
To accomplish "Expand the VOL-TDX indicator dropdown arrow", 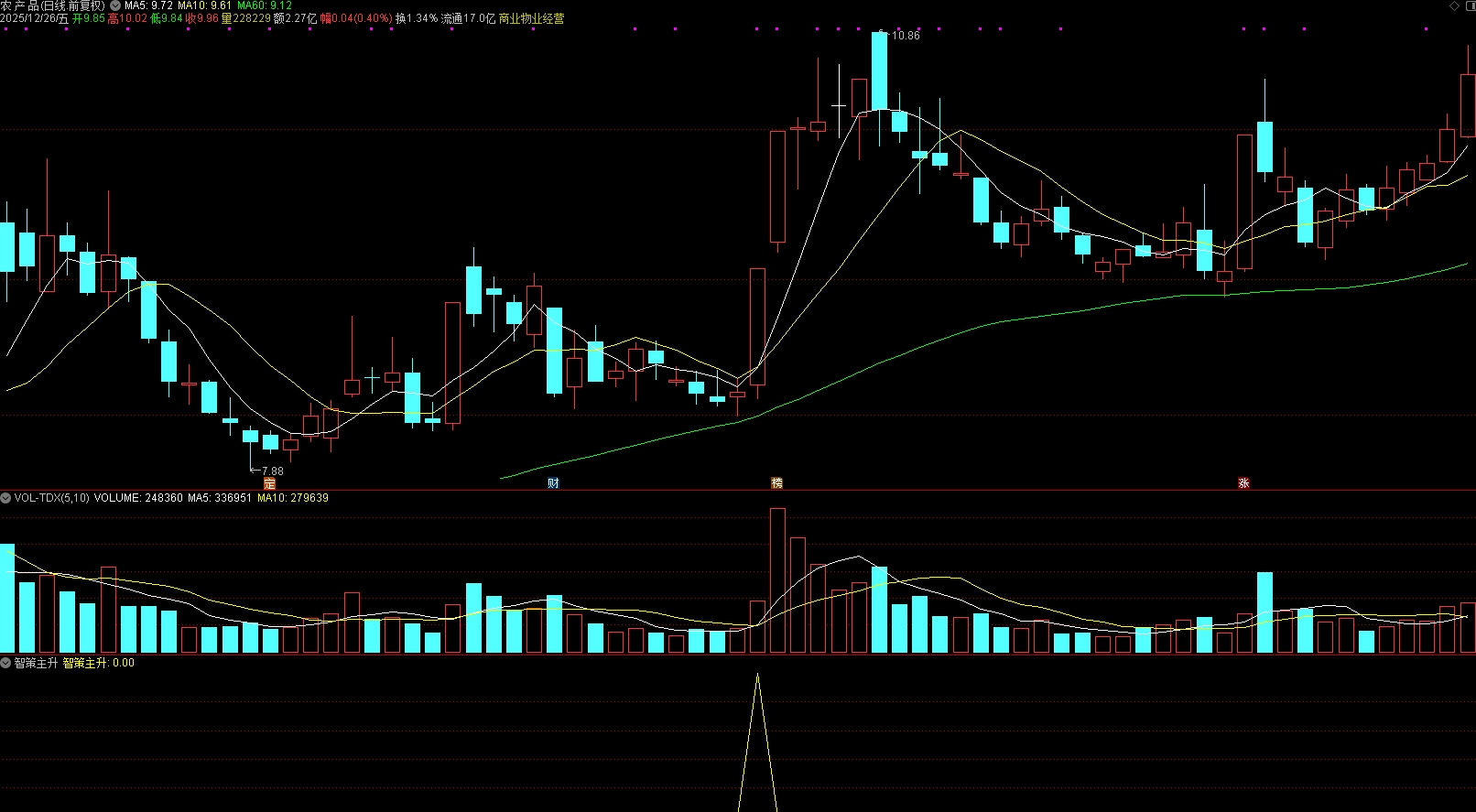I will [x=5, y=498].
